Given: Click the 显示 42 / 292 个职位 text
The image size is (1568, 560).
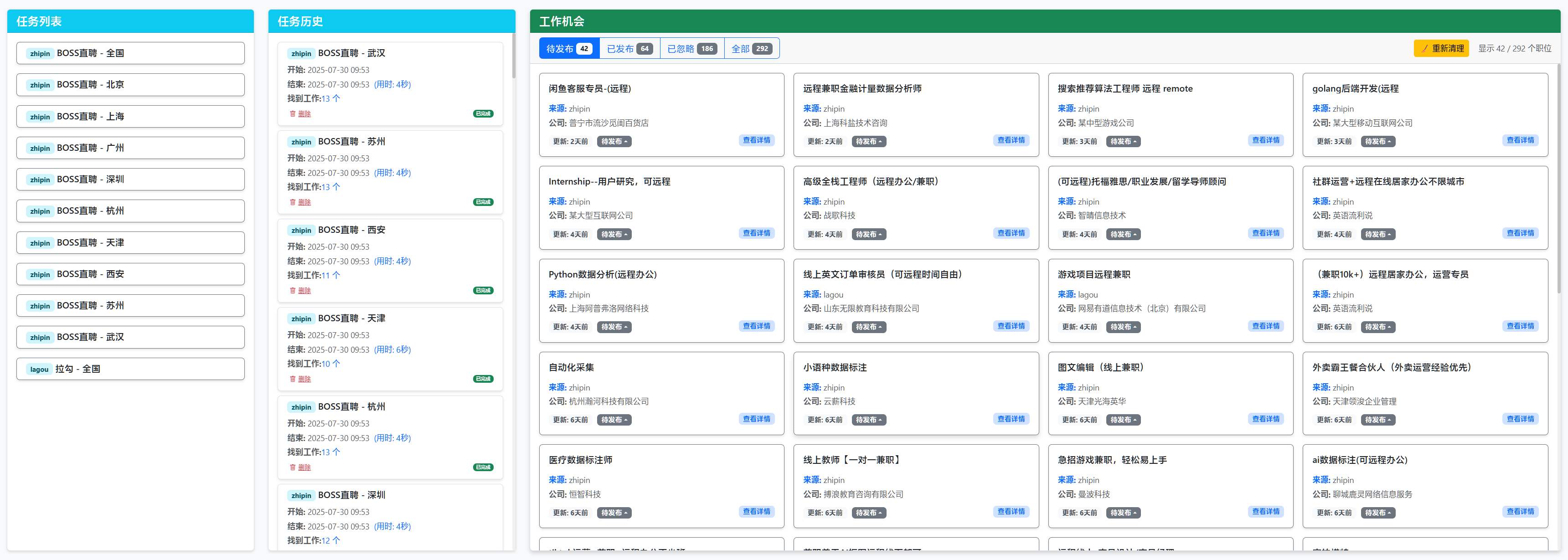Looking at the screenshot, I should [x=1514, y=49].
